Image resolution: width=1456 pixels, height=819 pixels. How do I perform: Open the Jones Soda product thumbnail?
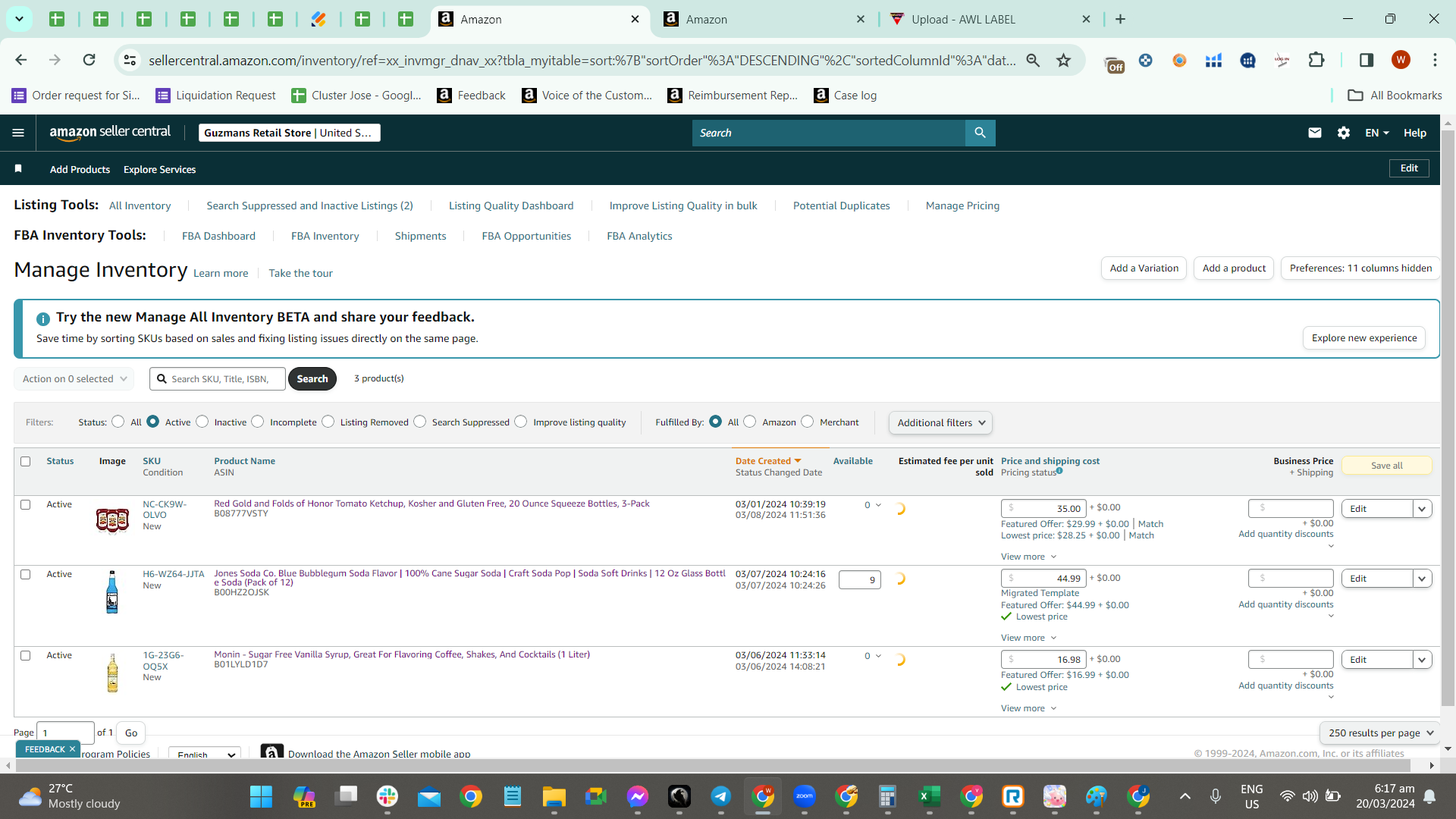[x=112, y=591]
